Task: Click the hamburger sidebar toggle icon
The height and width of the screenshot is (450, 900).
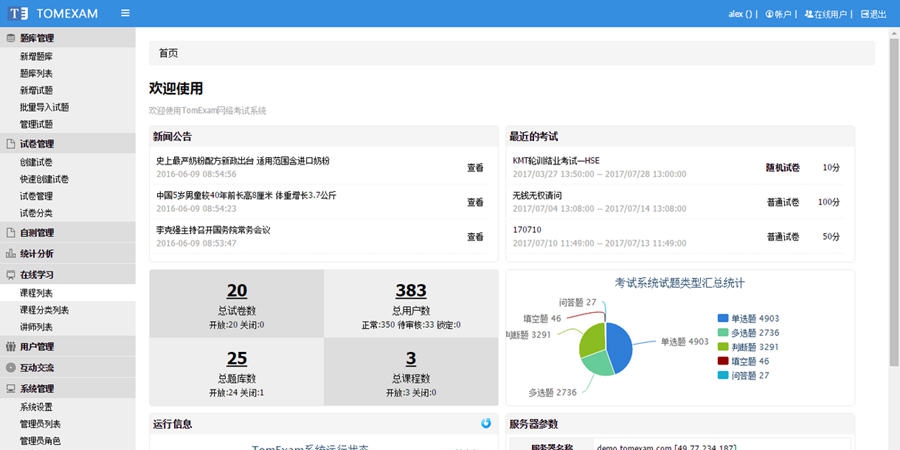Action: (x=125, y=14)
